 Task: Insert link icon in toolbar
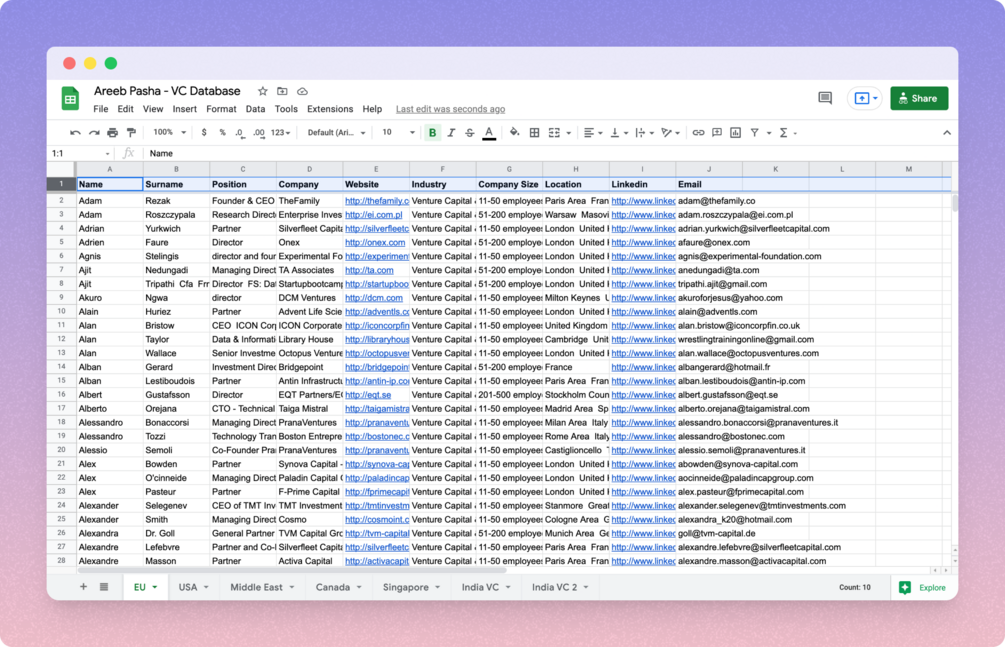(x=699, y=133)
